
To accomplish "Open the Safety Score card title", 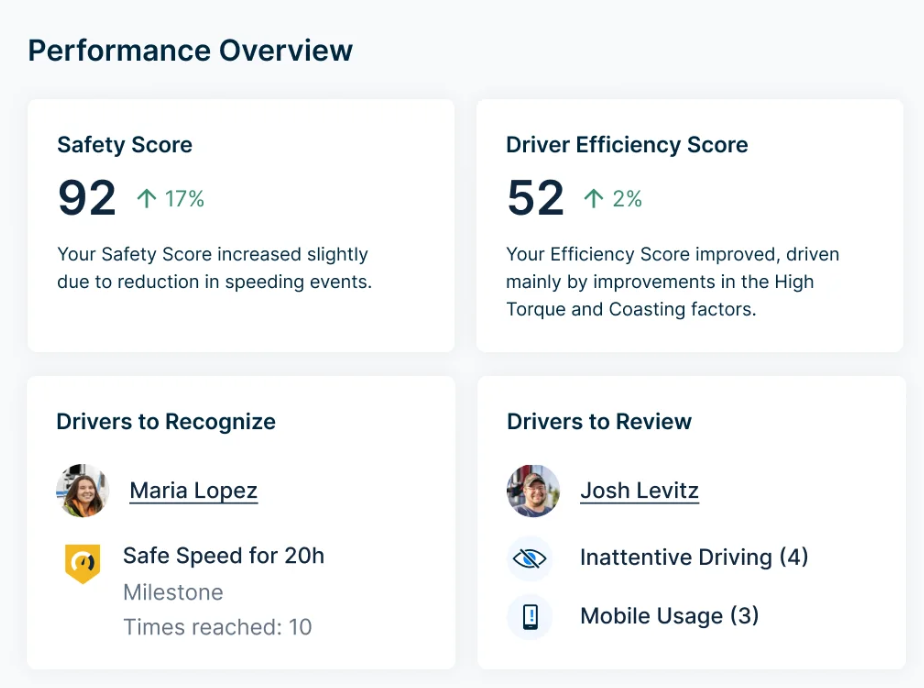I will click(125, 145).
